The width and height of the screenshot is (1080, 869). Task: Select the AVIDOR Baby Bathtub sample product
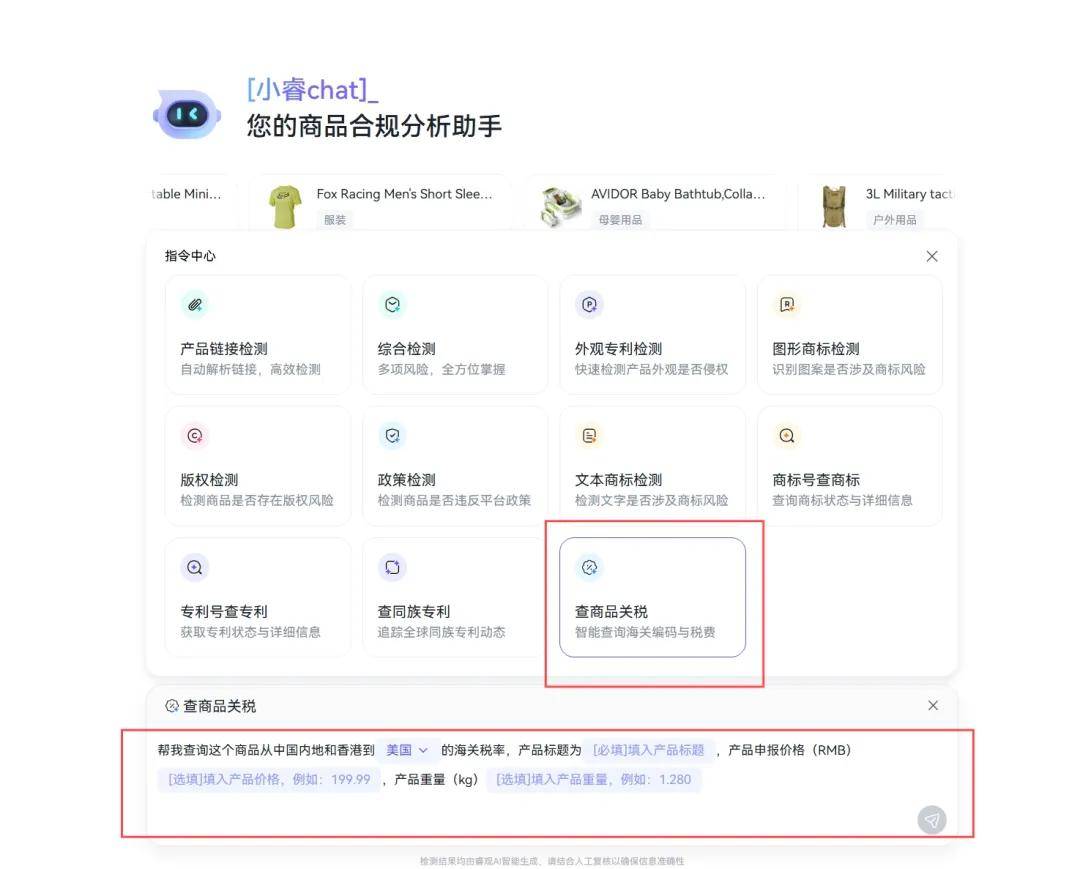pyautogui.click(x=656, y=205)
